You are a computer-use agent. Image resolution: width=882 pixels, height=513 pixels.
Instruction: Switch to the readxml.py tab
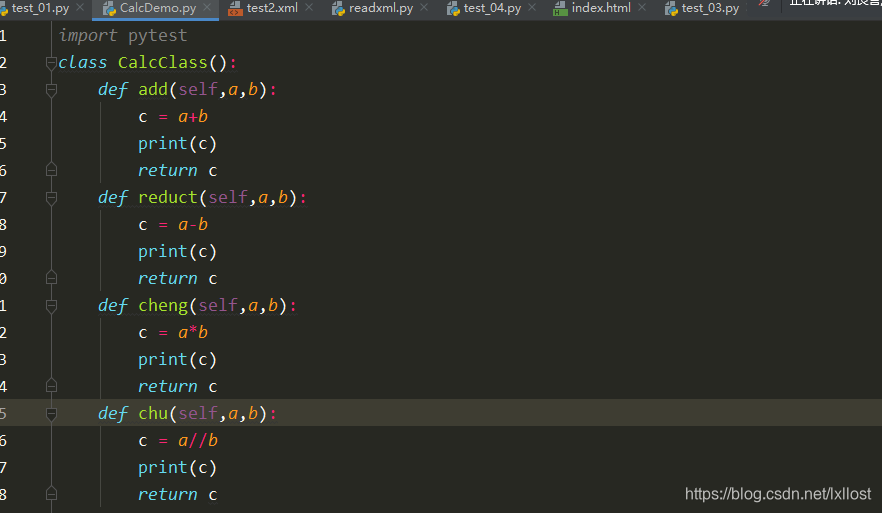tap(380, 8)
